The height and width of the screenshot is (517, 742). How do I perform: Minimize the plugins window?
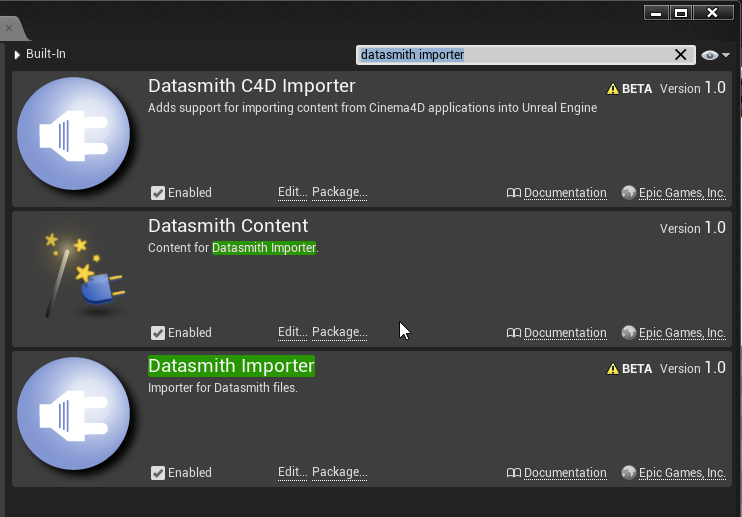[656, 13]
